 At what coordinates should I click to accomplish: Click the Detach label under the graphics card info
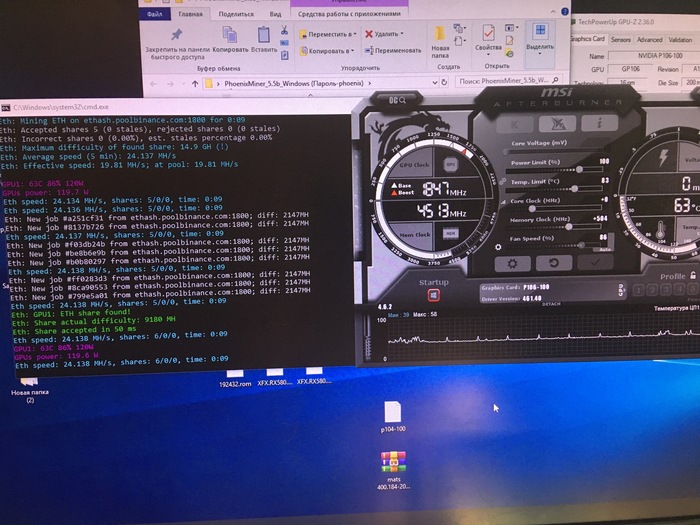[x=551, y=304]
